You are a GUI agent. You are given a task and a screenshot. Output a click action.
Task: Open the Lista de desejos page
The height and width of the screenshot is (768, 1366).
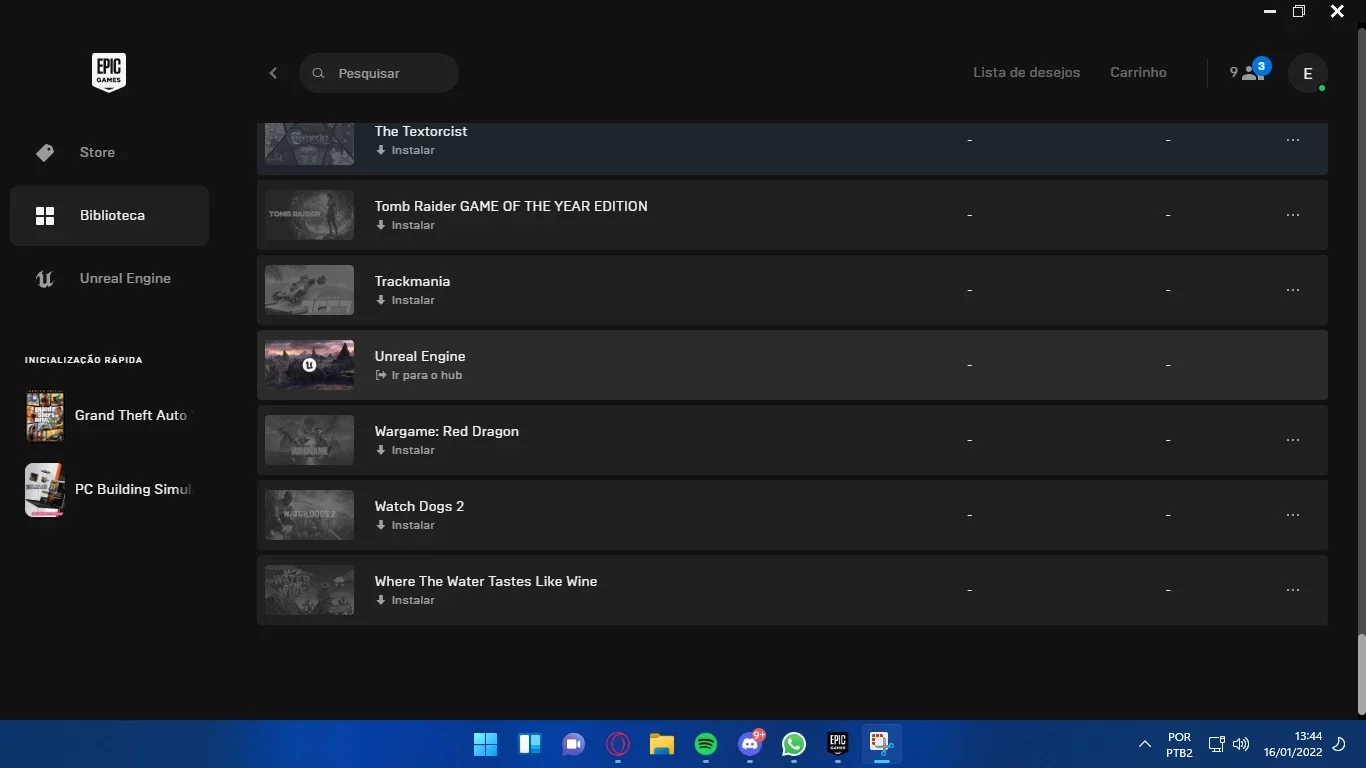click(1026, 72)
